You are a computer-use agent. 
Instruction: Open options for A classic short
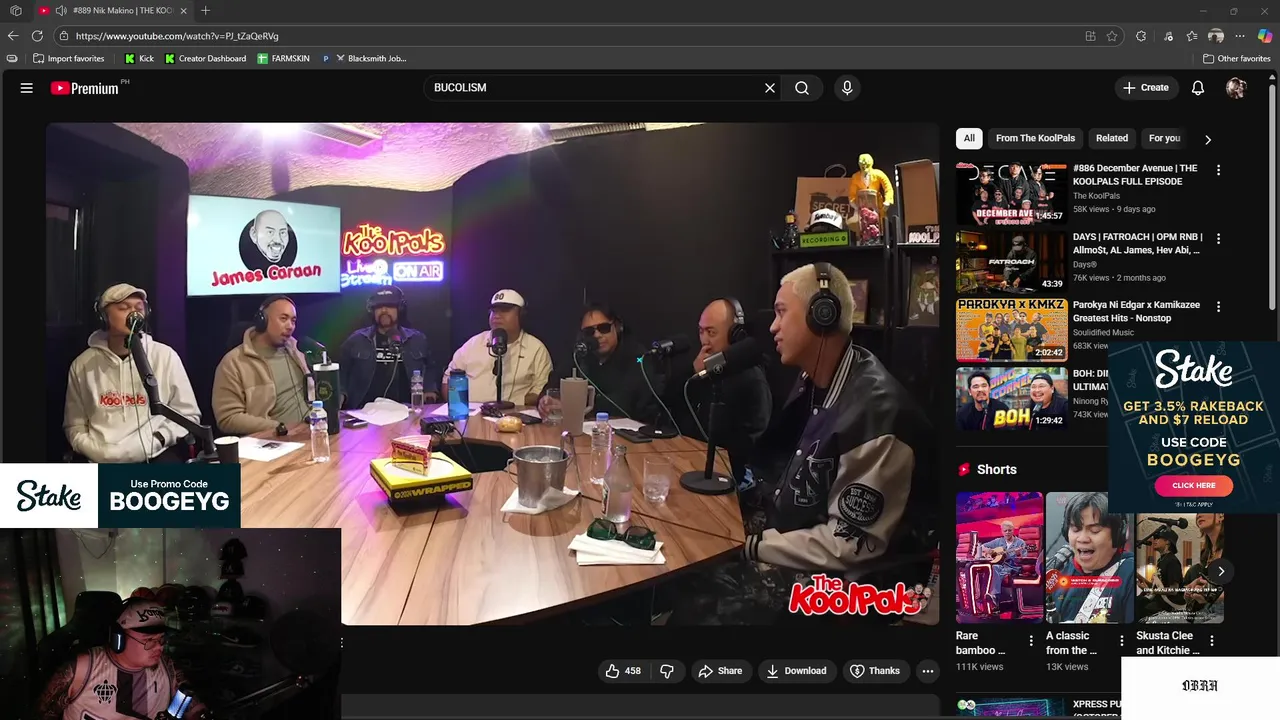click(x=1121, y=640)
